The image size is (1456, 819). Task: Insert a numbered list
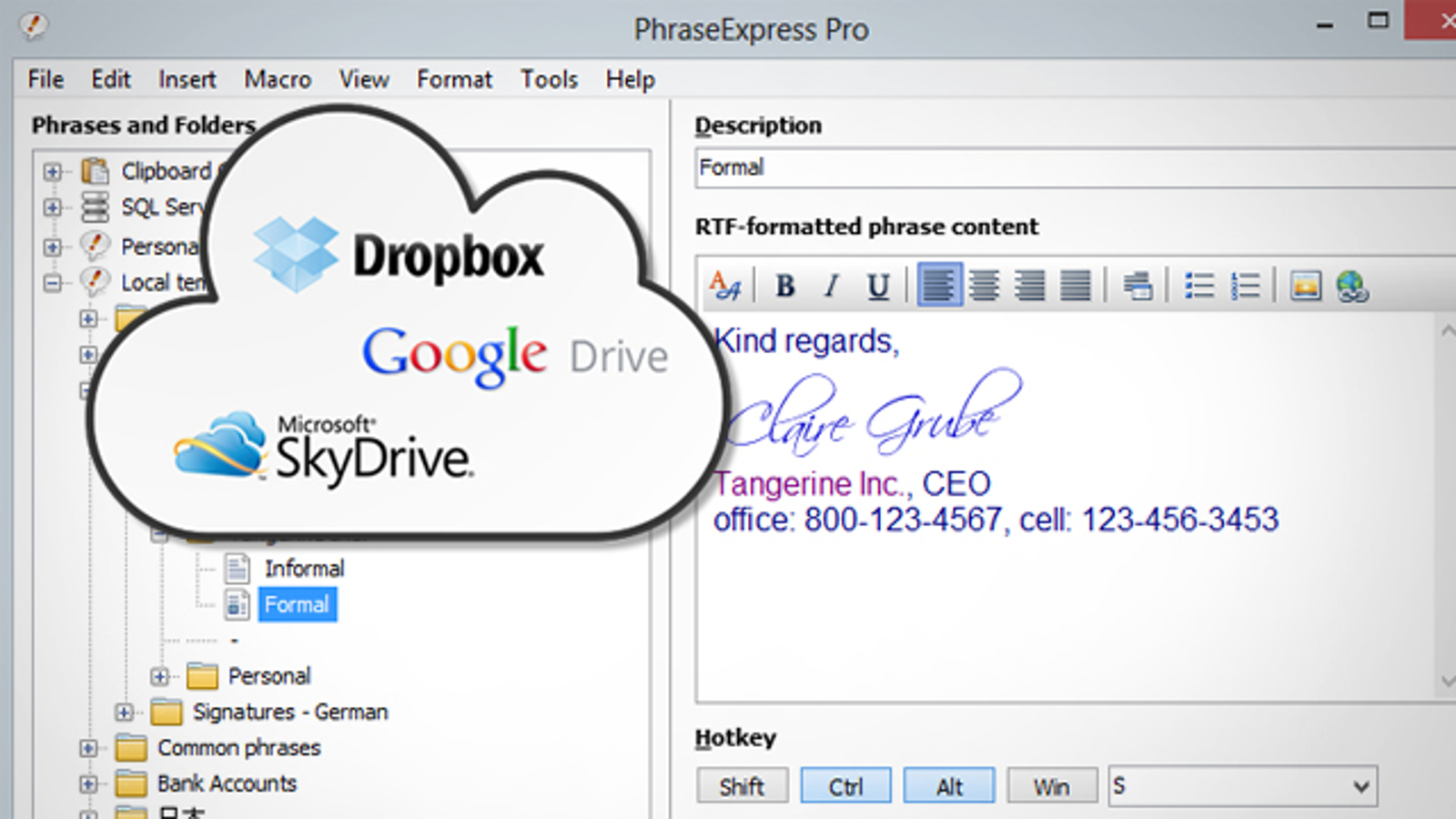tap(1245, 286)
